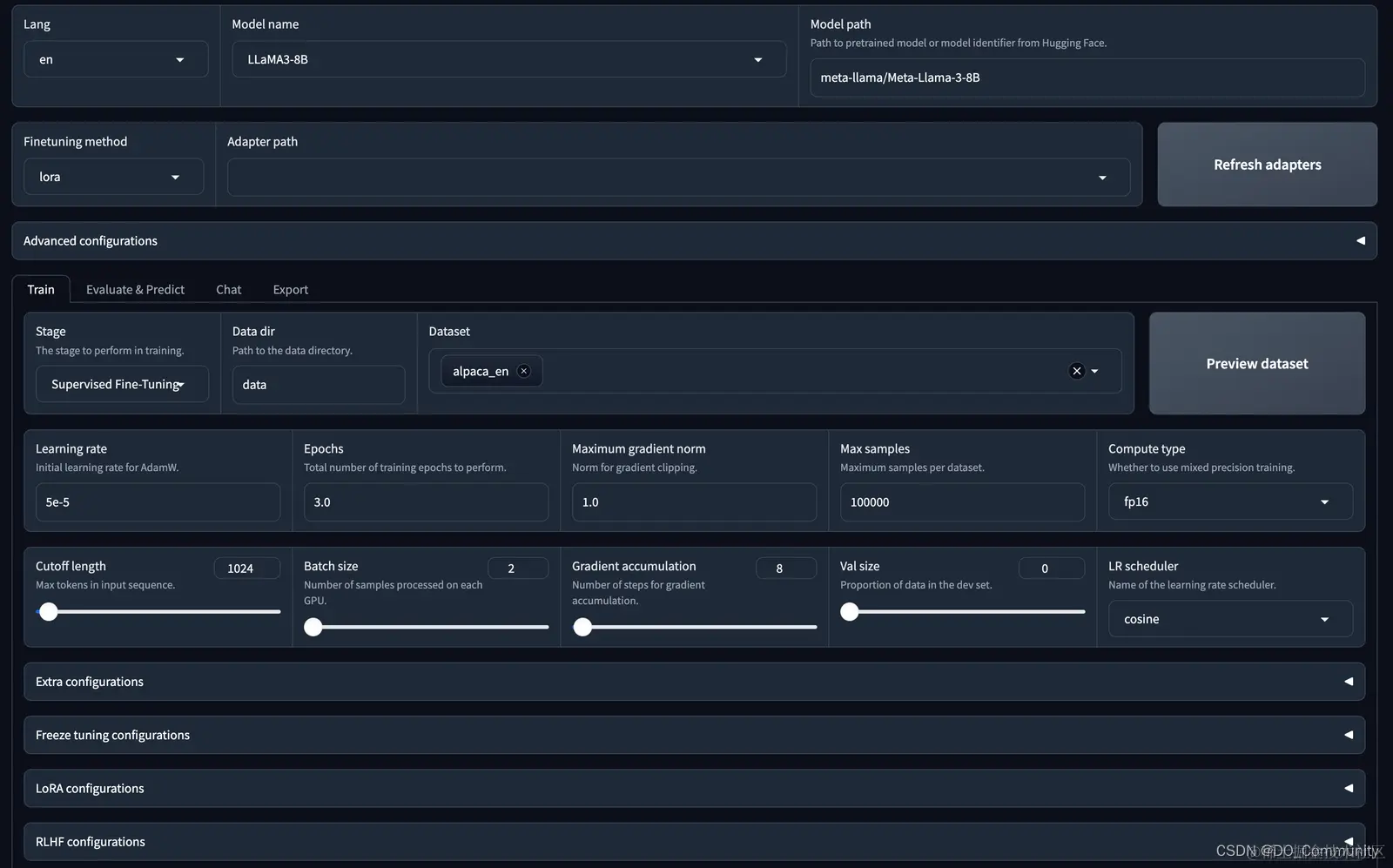Viewport: 1393px width, 868px height.
Task: Click the Gradient accumulation number box
Action: coord(786,569)
